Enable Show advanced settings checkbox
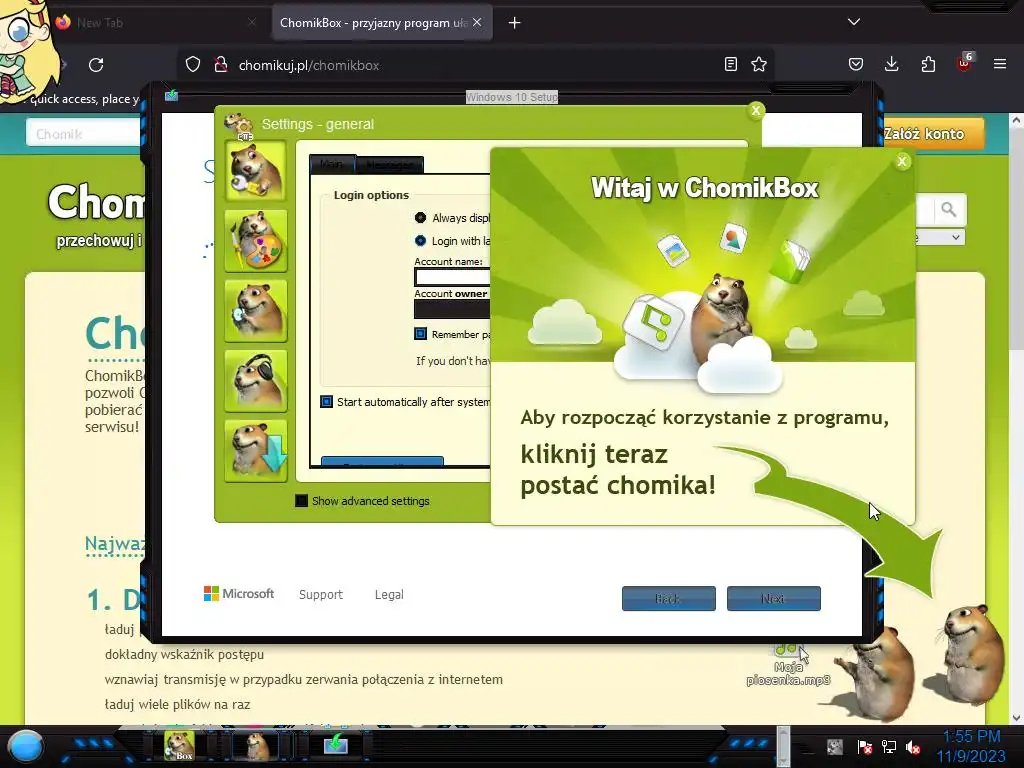 [x=301, y=501]
